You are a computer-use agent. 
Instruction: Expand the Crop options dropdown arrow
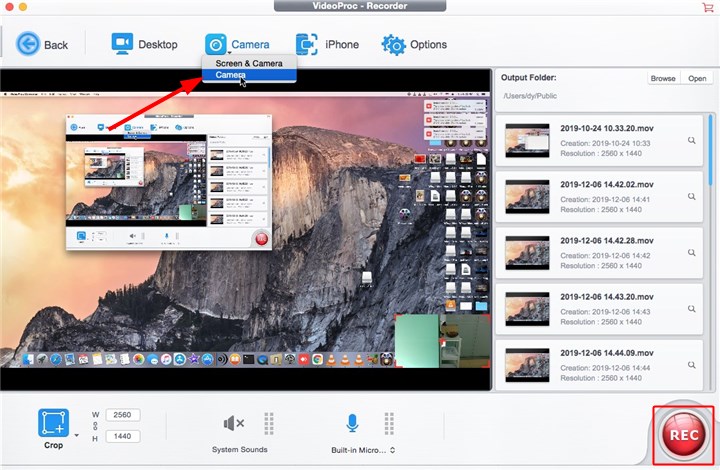tap(76, 435)
